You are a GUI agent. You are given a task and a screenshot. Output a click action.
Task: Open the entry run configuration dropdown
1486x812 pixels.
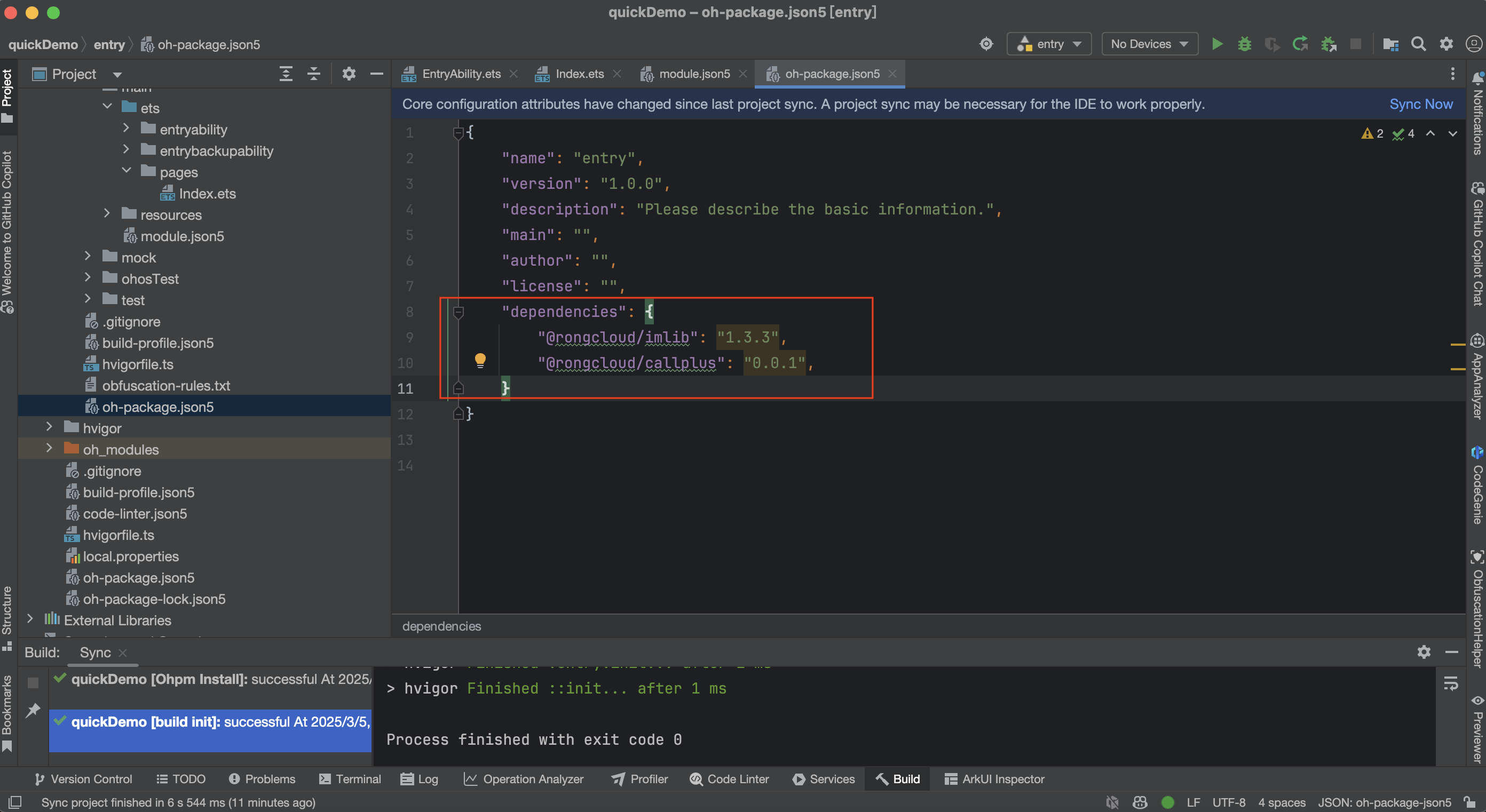point(1049,44)
